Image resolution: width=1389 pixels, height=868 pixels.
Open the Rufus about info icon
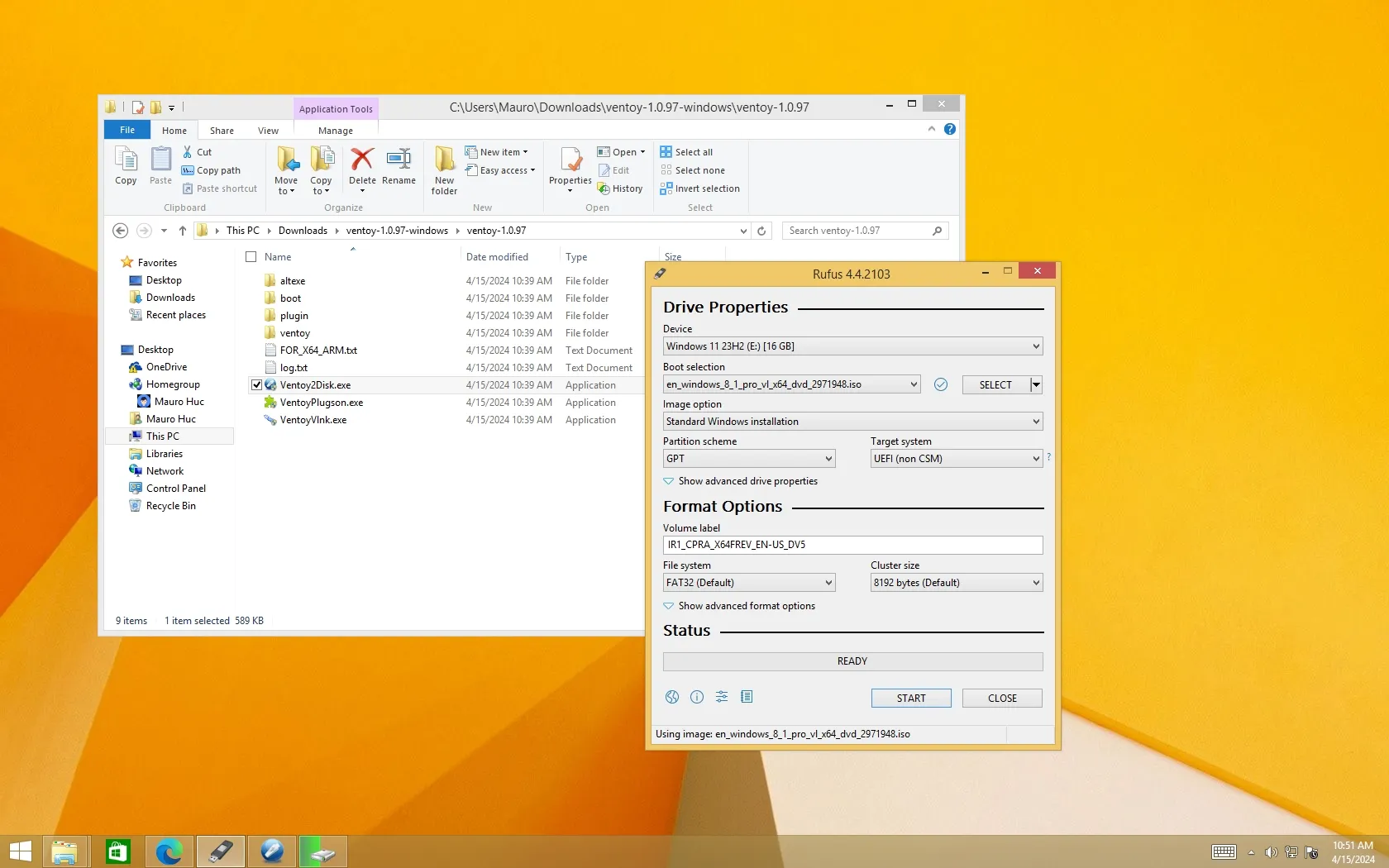pos(697,697)
